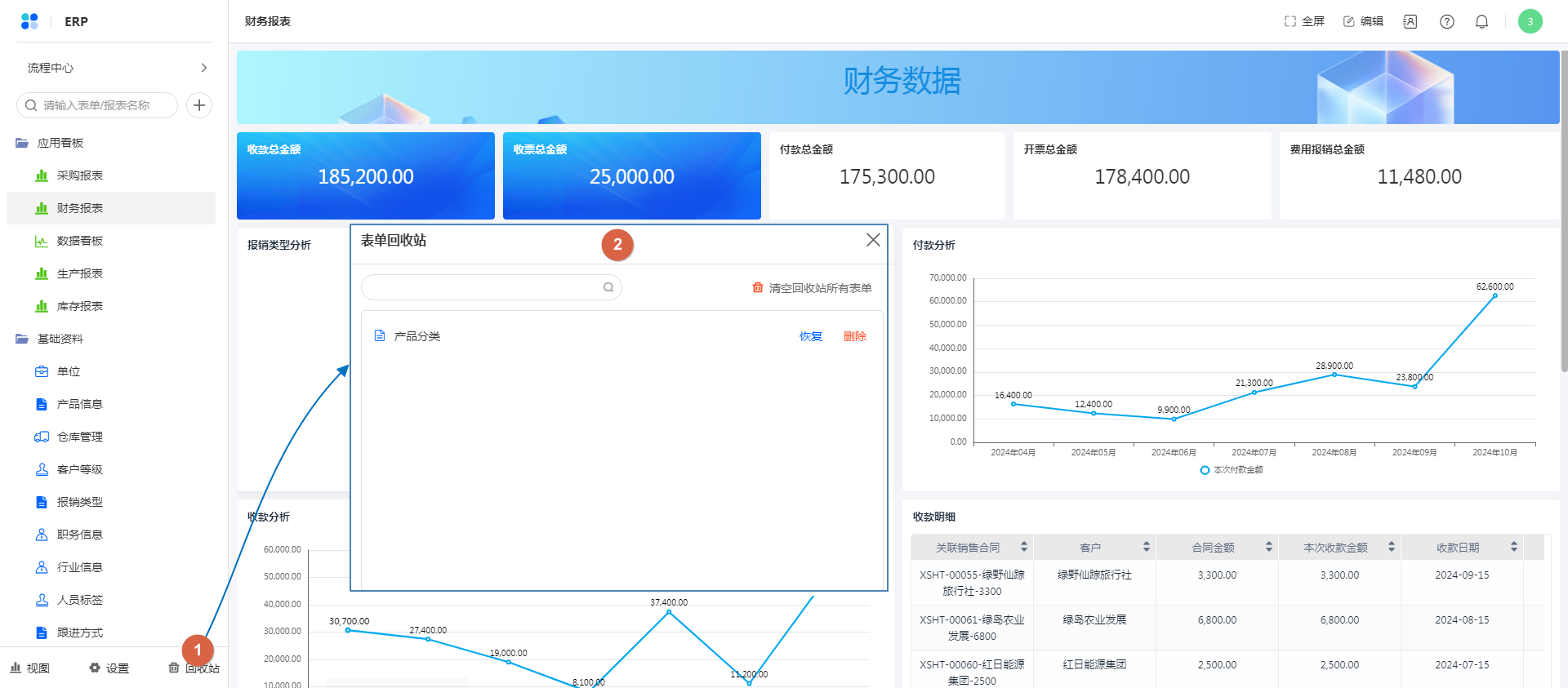Collapse the 应用看板 folder

point(22,143)
